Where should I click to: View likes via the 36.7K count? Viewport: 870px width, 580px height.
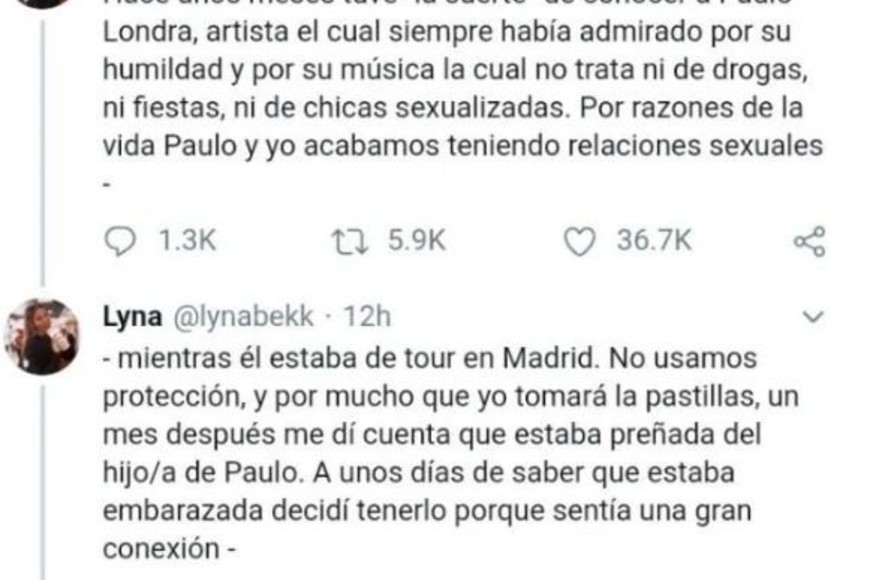(654, 241)
